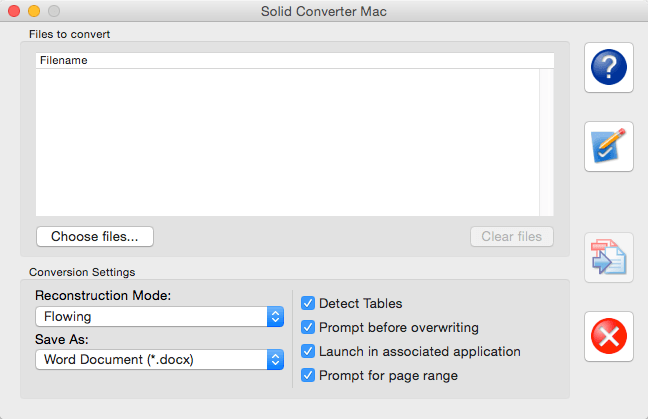The image size is (648, 419).
Task: Toggle the Detect Tables checkbox
Action: [x=308, y=303]
